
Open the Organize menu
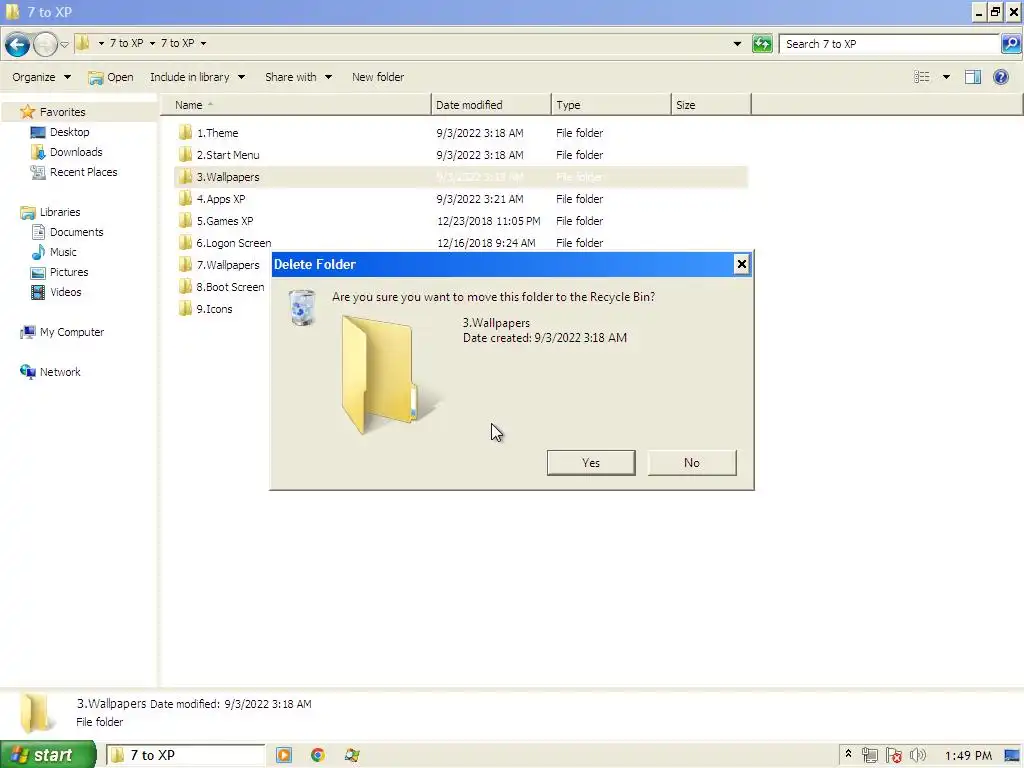click(41, 77)
